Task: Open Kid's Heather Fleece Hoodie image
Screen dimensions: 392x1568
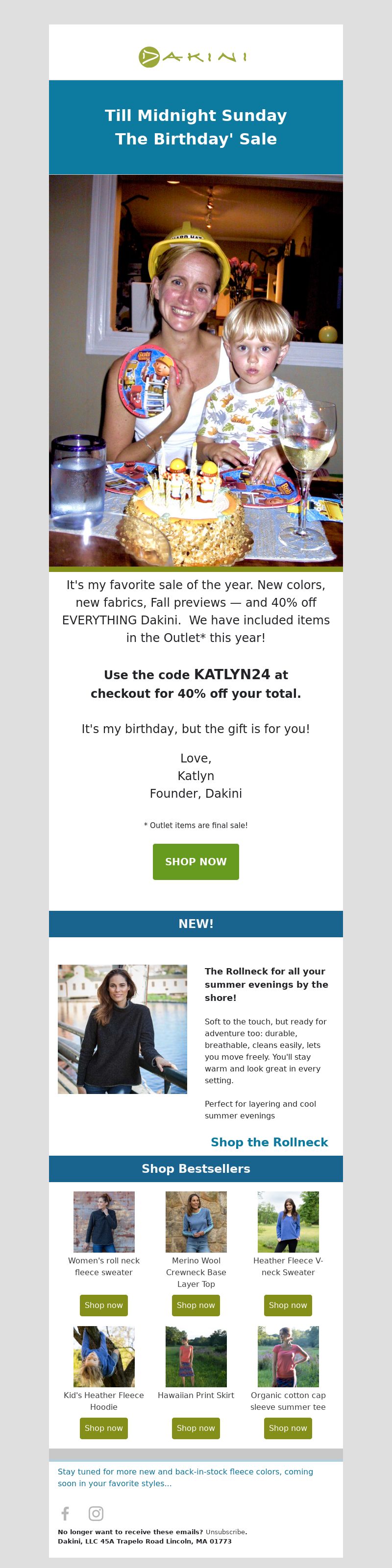Action: pos(104,1357)
